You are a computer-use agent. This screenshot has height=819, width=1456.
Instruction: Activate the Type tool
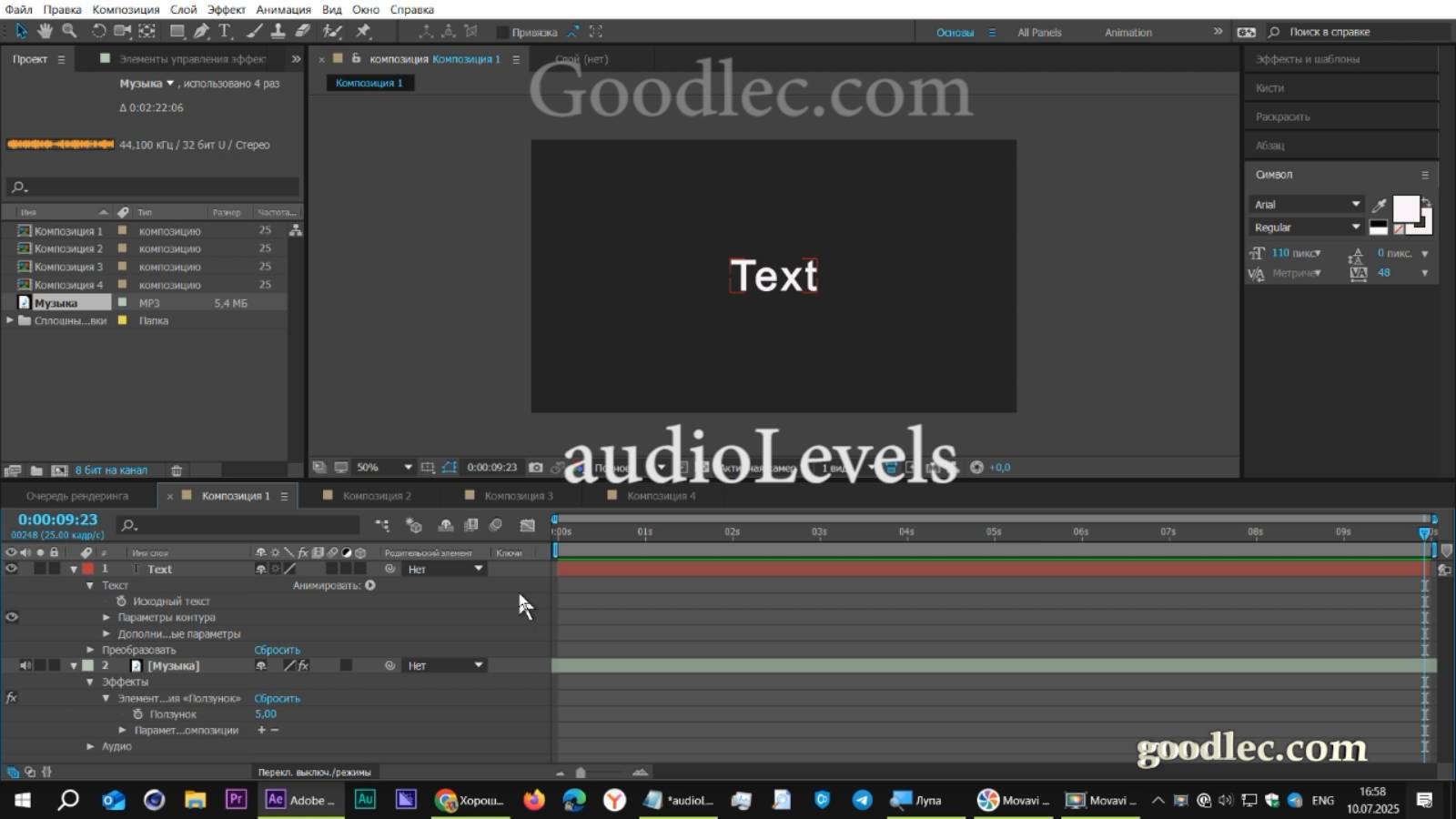point(225,30)
